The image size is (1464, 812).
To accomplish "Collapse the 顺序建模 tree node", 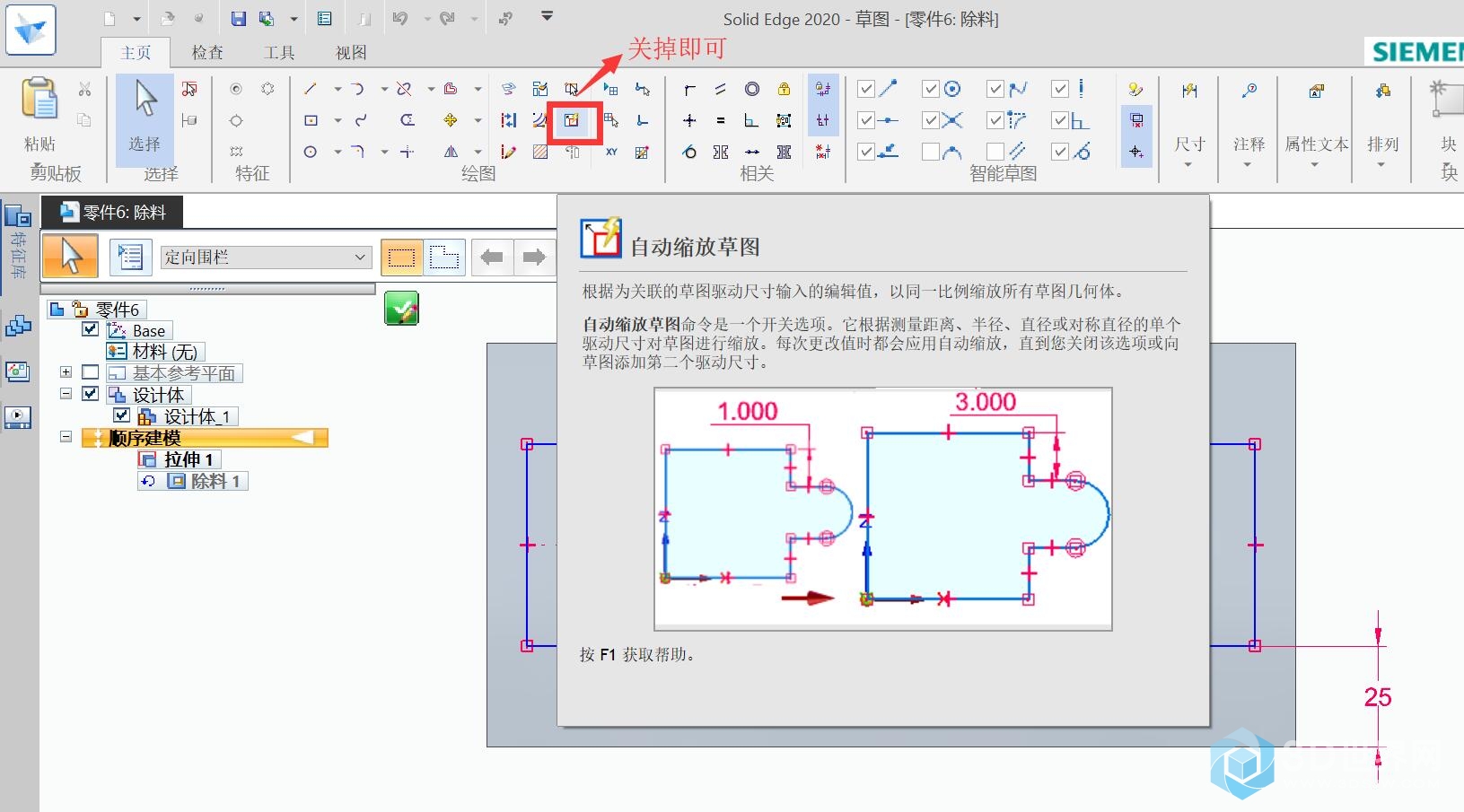I will (x=66, y=437).
